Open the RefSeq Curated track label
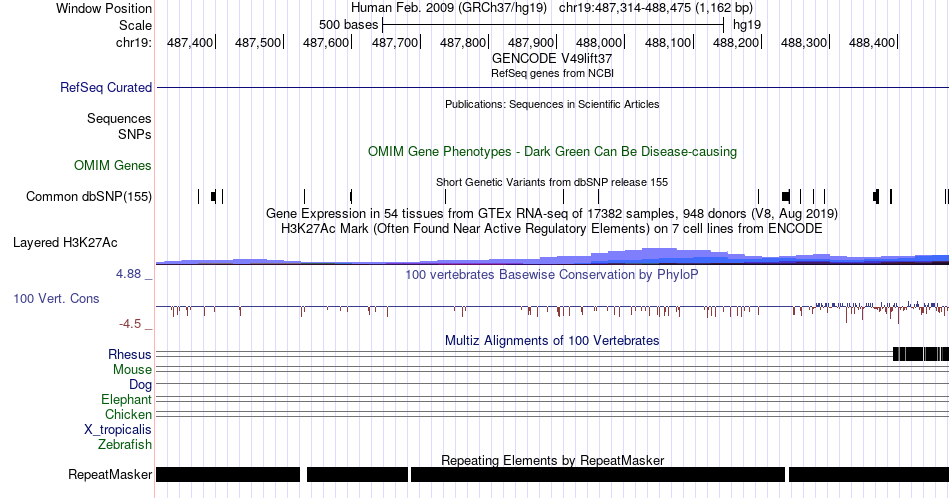 pos(106,87)
